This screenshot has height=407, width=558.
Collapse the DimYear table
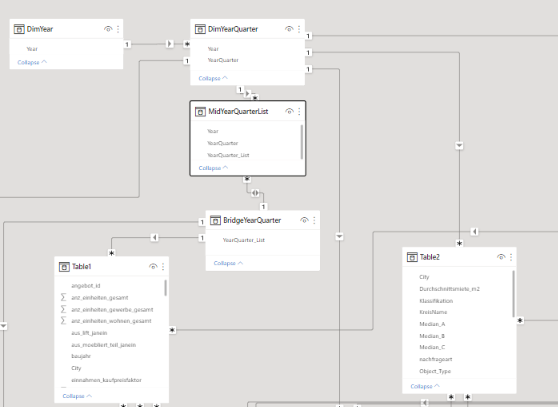(32, 62)
